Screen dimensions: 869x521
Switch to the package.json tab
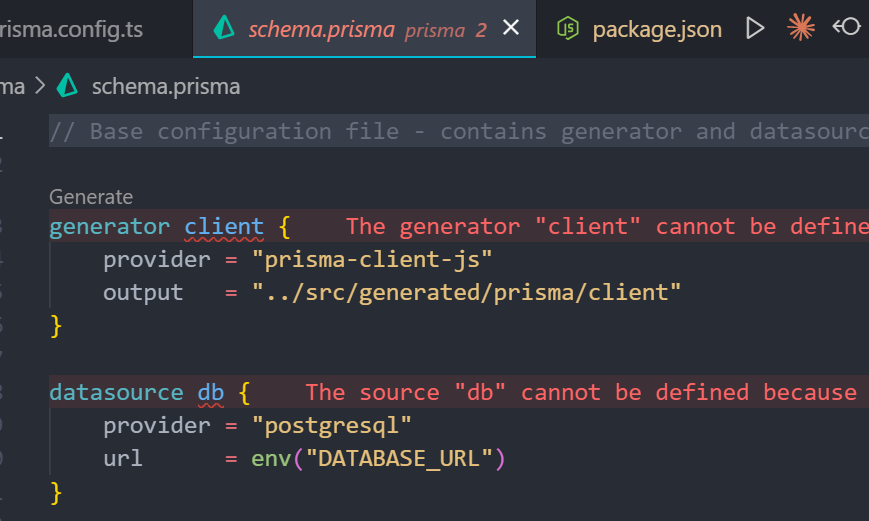tap(656, 29)
